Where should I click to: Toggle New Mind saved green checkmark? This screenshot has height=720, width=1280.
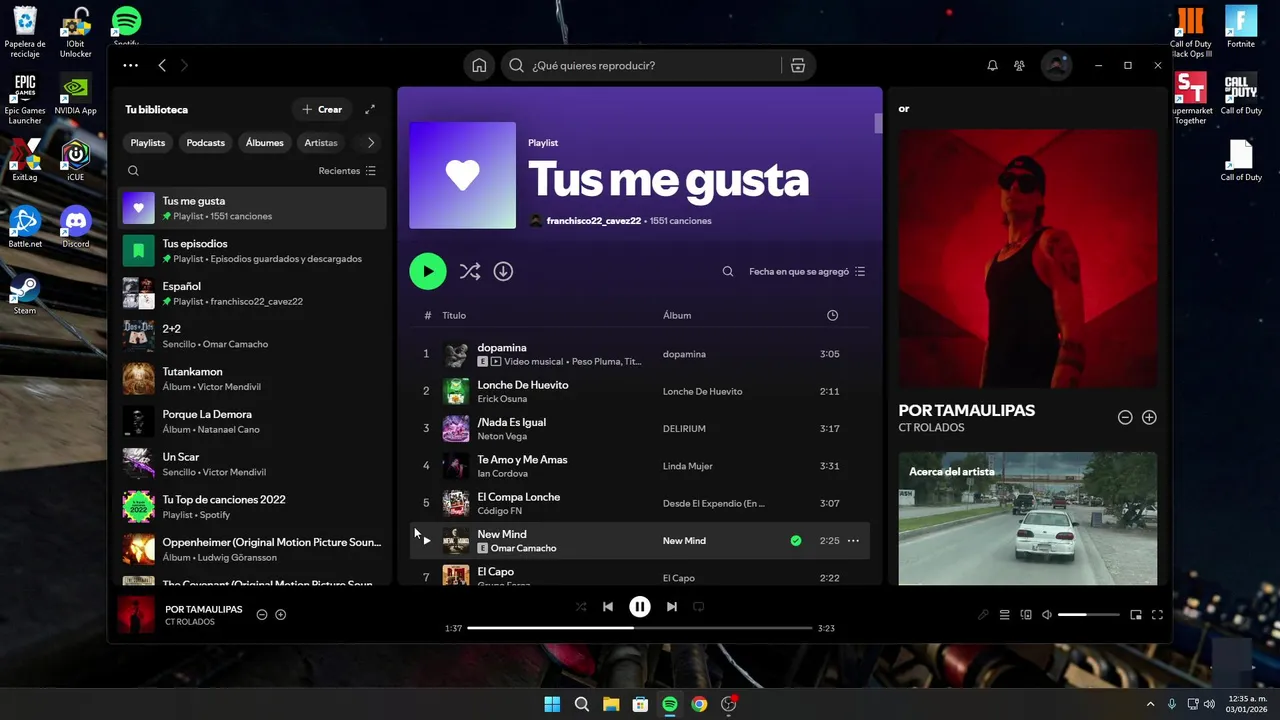click(x=796, y=541)
